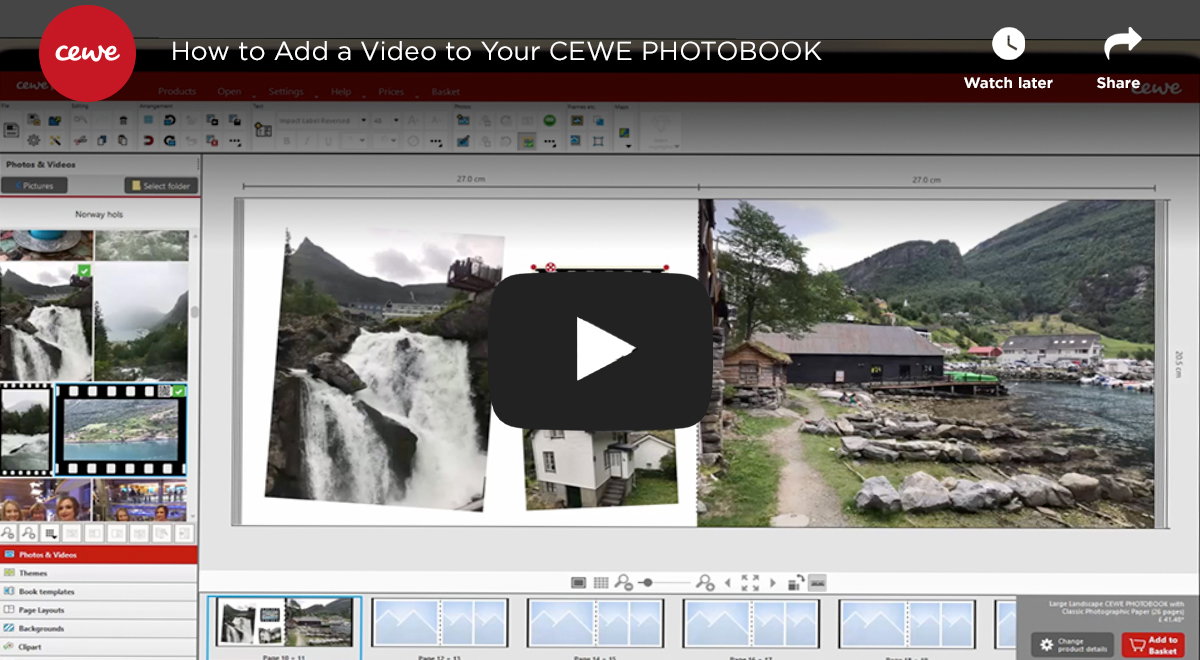Switch to Backgrounds panel

[x=99, y=628]
